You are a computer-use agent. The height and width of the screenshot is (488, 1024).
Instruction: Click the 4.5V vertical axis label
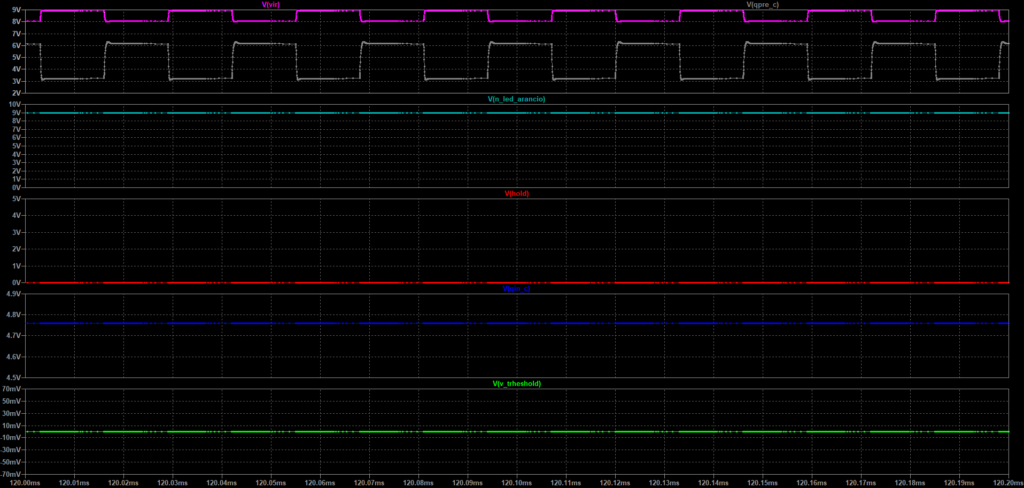[x=14, y=378]
